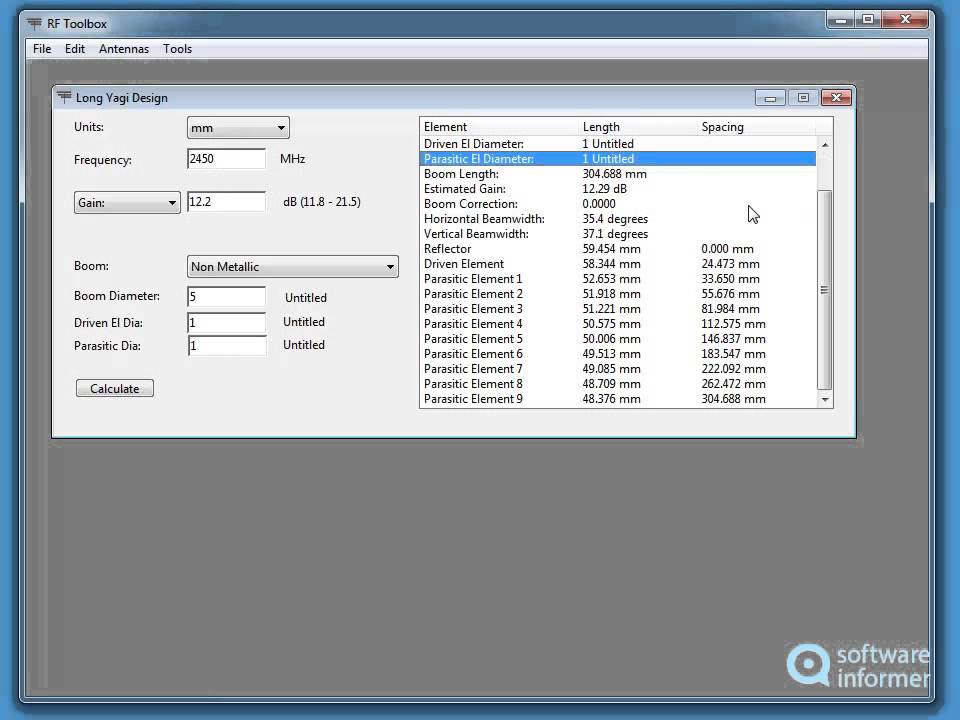Select the Parasitic Element 3 row
960x720 pixels.
[x=618, y=309]
